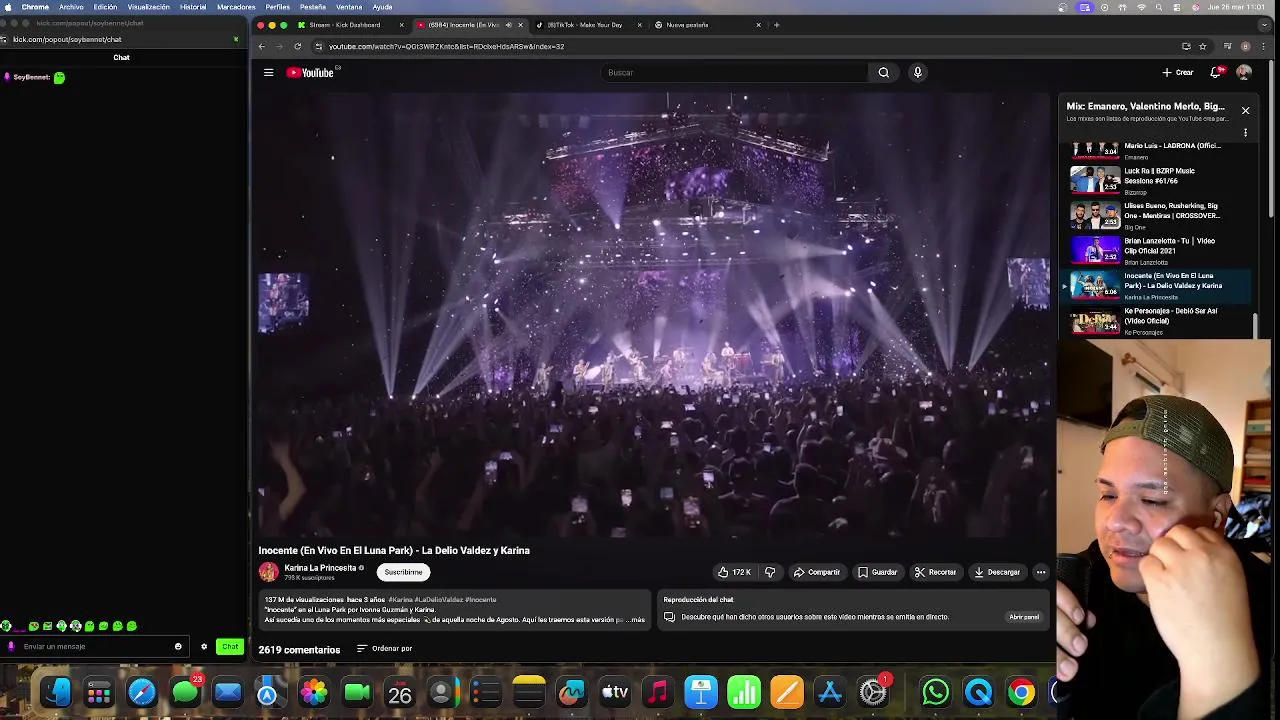Viewport: 1280px width, 720px height.
Task: Click the Crear button in YouTube header
Action: 1178,72
